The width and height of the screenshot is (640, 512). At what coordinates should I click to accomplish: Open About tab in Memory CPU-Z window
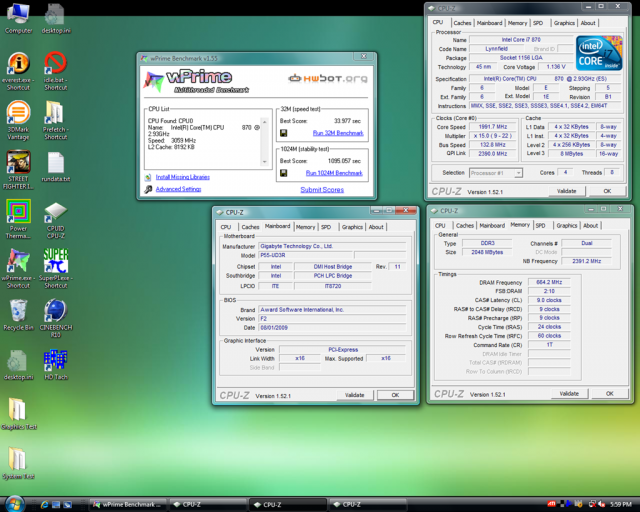(591, 225)
